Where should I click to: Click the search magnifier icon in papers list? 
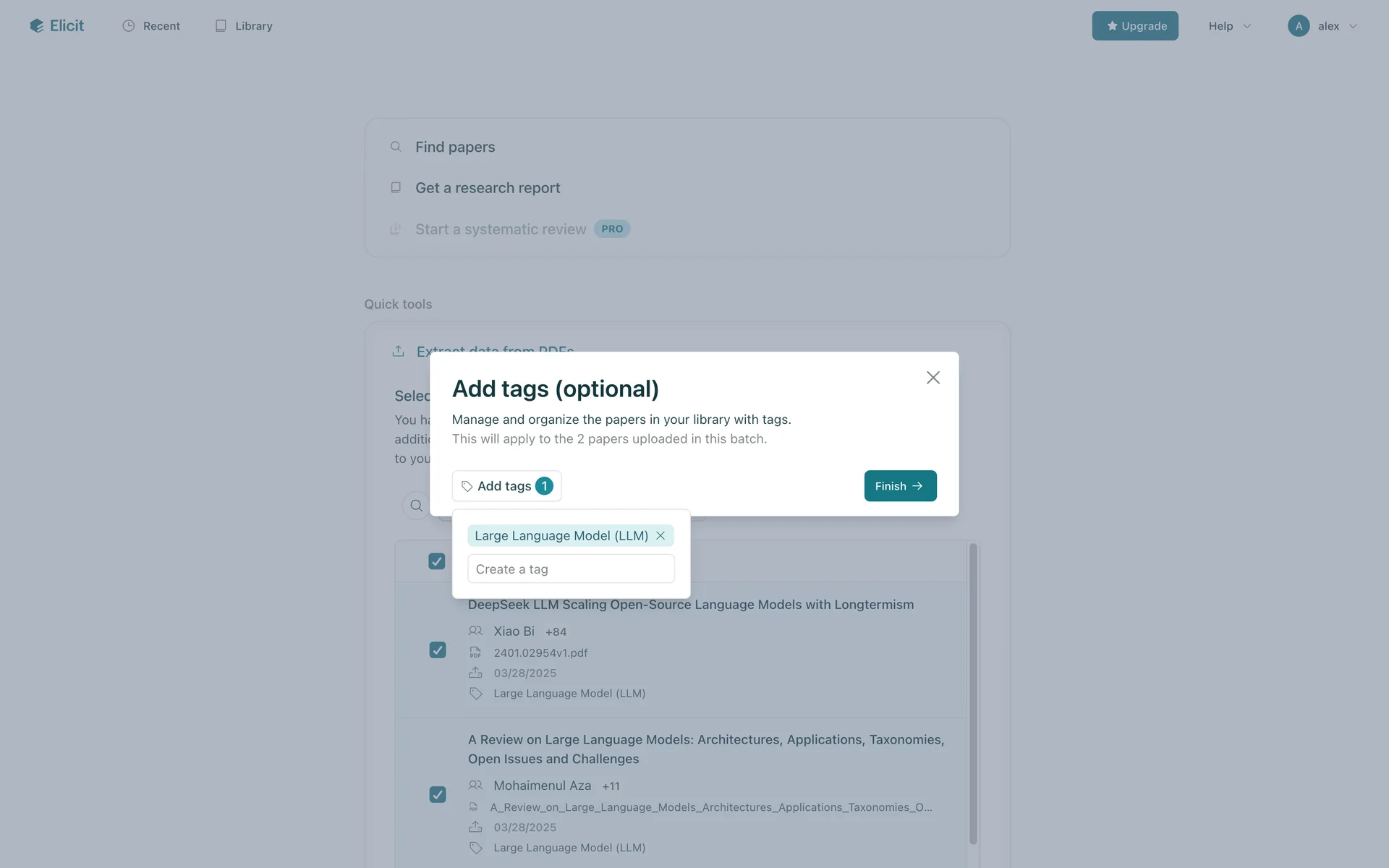click(x=416, y=506)
